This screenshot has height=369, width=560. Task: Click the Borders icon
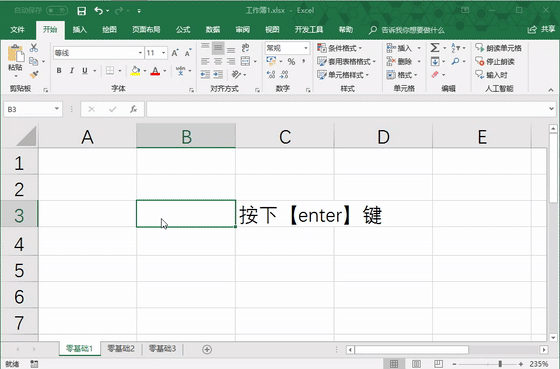click(110, 71)
